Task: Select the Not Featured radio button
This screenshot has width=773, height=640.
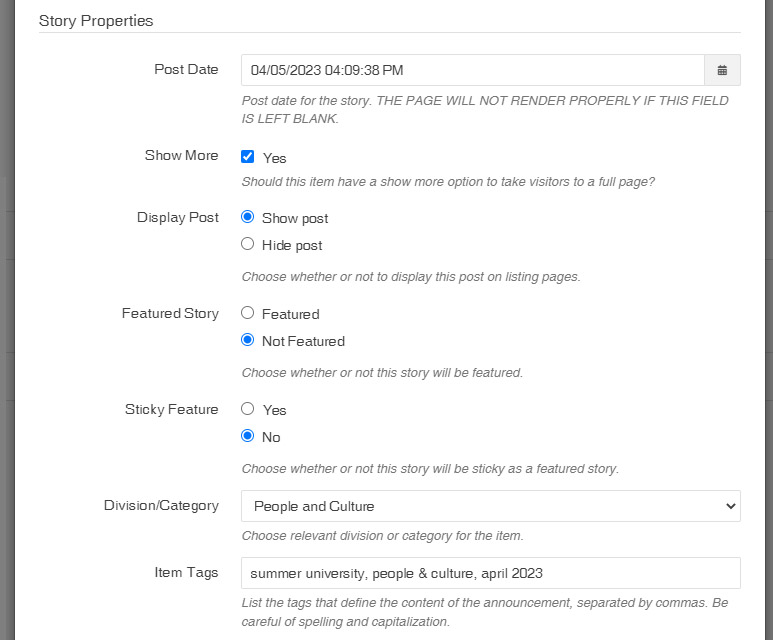Action: click(247, 340)
